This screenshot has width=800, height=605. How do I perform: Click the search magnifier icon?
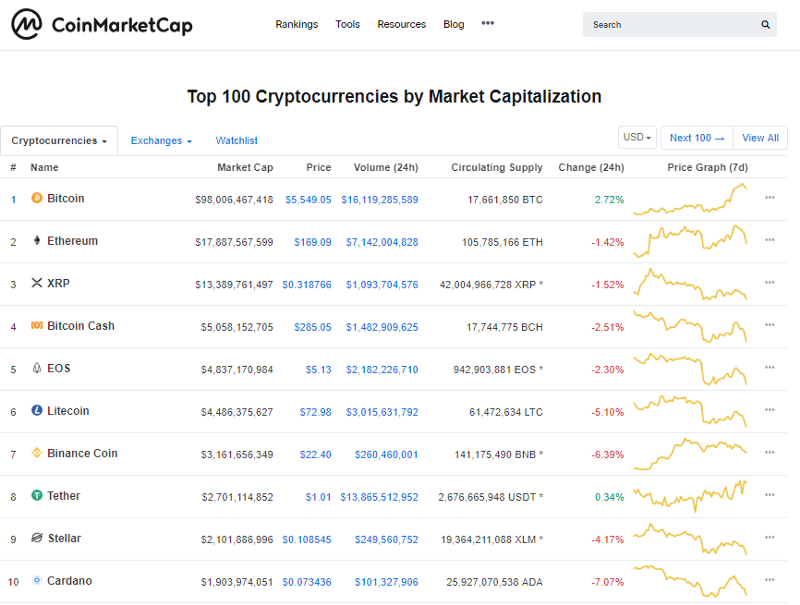[765, 24]
